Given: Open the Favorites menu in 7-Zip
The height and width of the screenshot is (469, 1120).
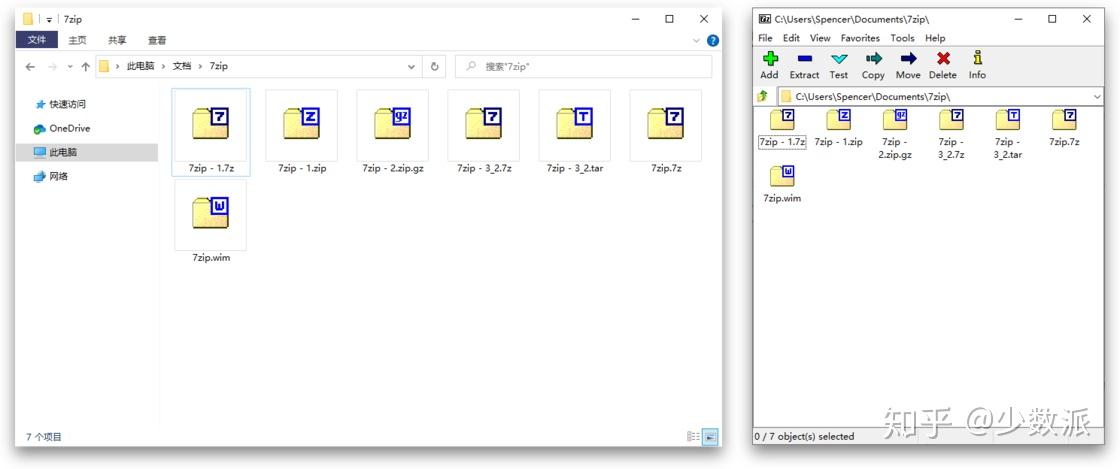Looking at the screenshot, I should [860, 38].
